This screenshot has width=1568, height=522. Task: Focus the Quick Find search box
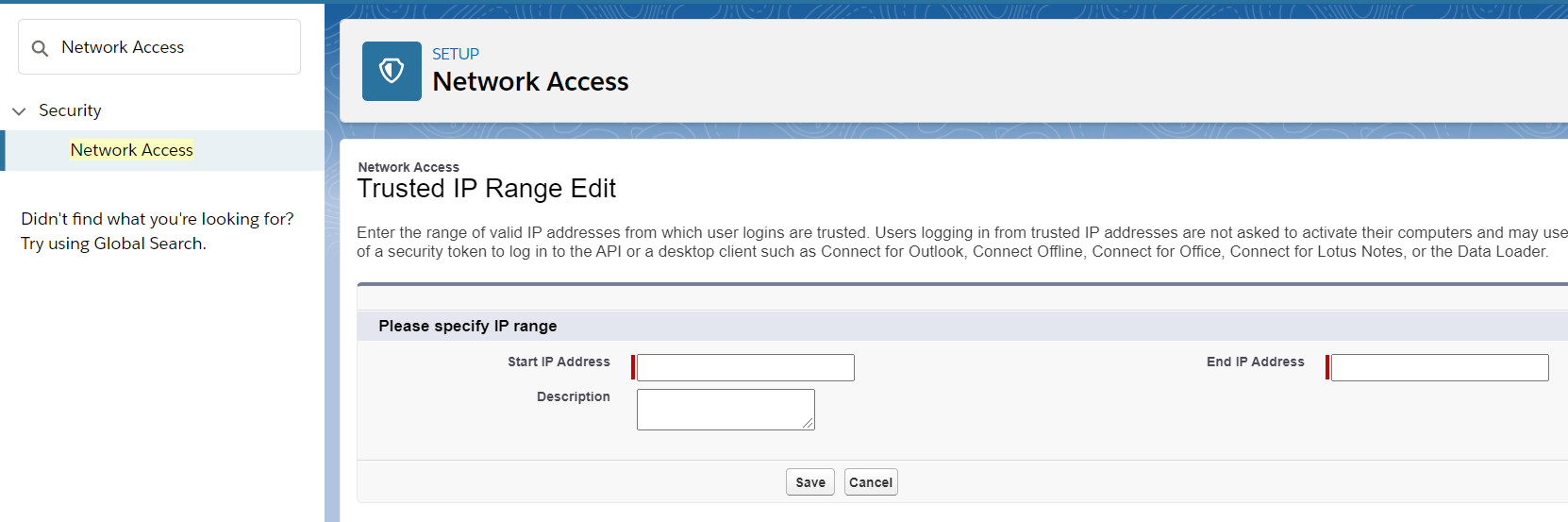pyautogui.click(x=159, y=47)
